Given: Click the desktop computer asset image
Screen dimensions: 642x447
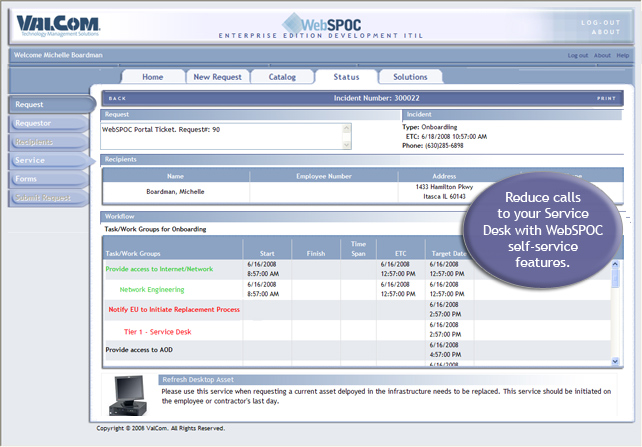Looking at the screenshot, I should [x=128, y=395].
